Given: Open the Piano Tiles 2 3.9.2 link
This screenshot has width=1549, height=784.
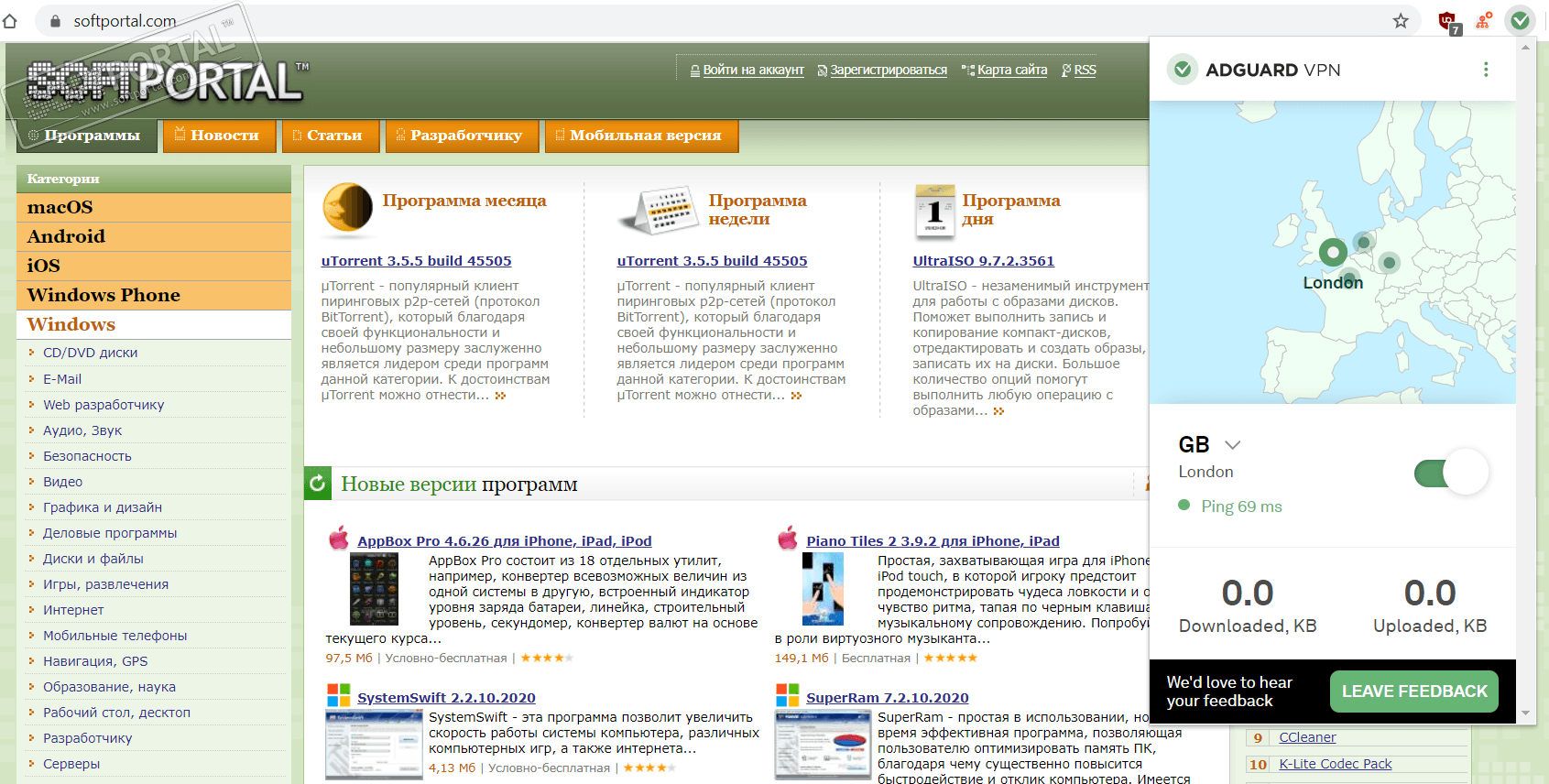Looking at the screenshot, I should click(933, 541).
